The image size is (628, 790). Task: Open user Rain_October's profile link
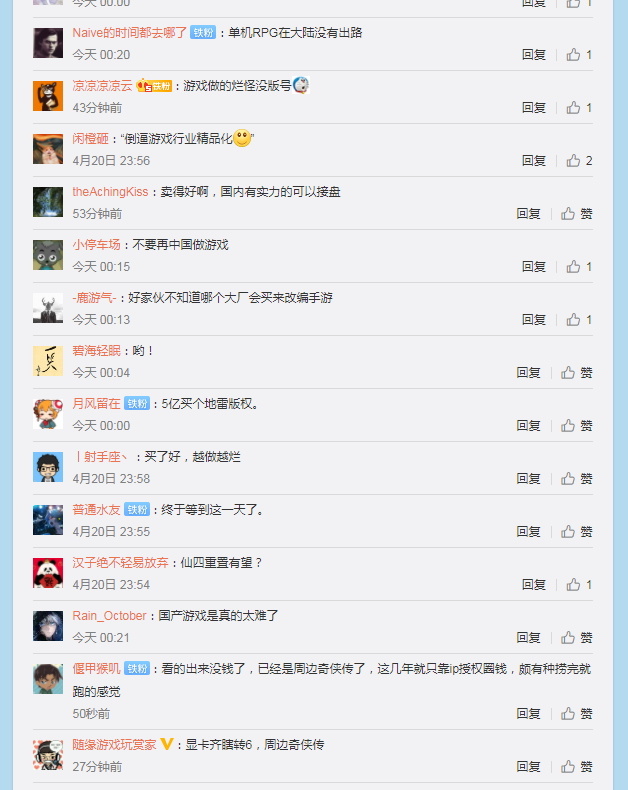(109, 616)
